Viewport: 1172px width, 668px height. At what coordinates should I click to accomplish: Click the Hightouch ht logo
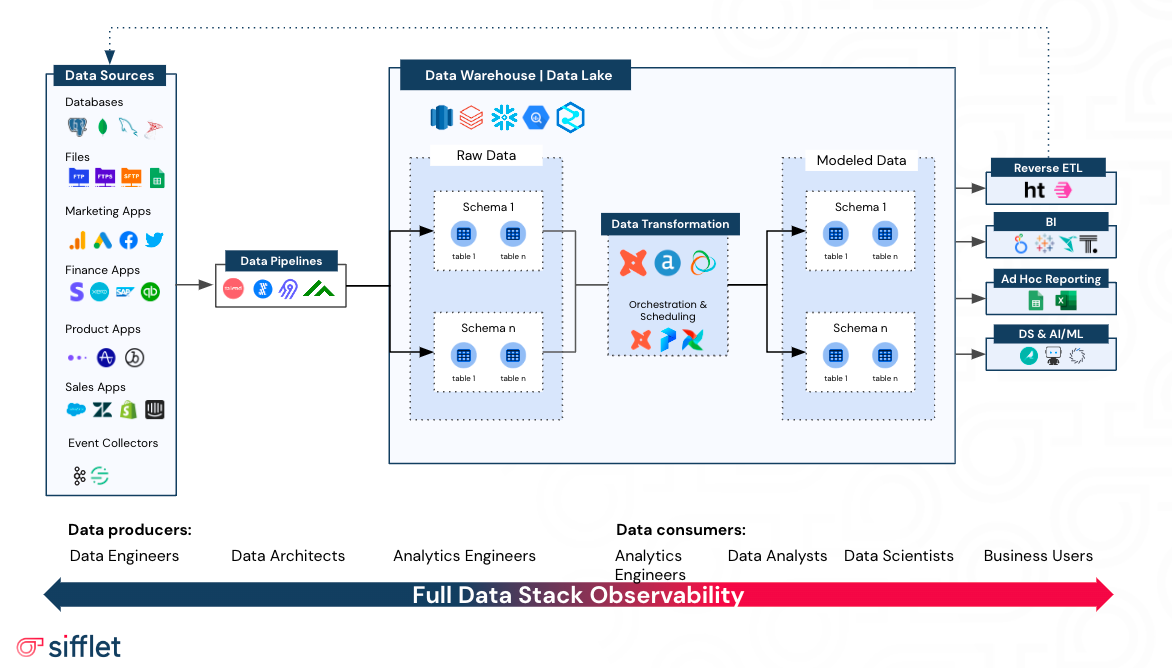click(1034, 190)
